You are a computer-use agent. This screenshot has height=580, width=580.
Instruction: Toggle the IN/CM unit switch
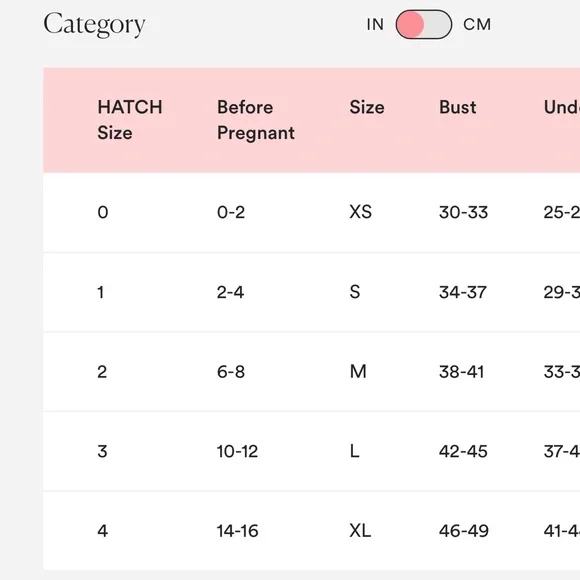tap(424, 24)
